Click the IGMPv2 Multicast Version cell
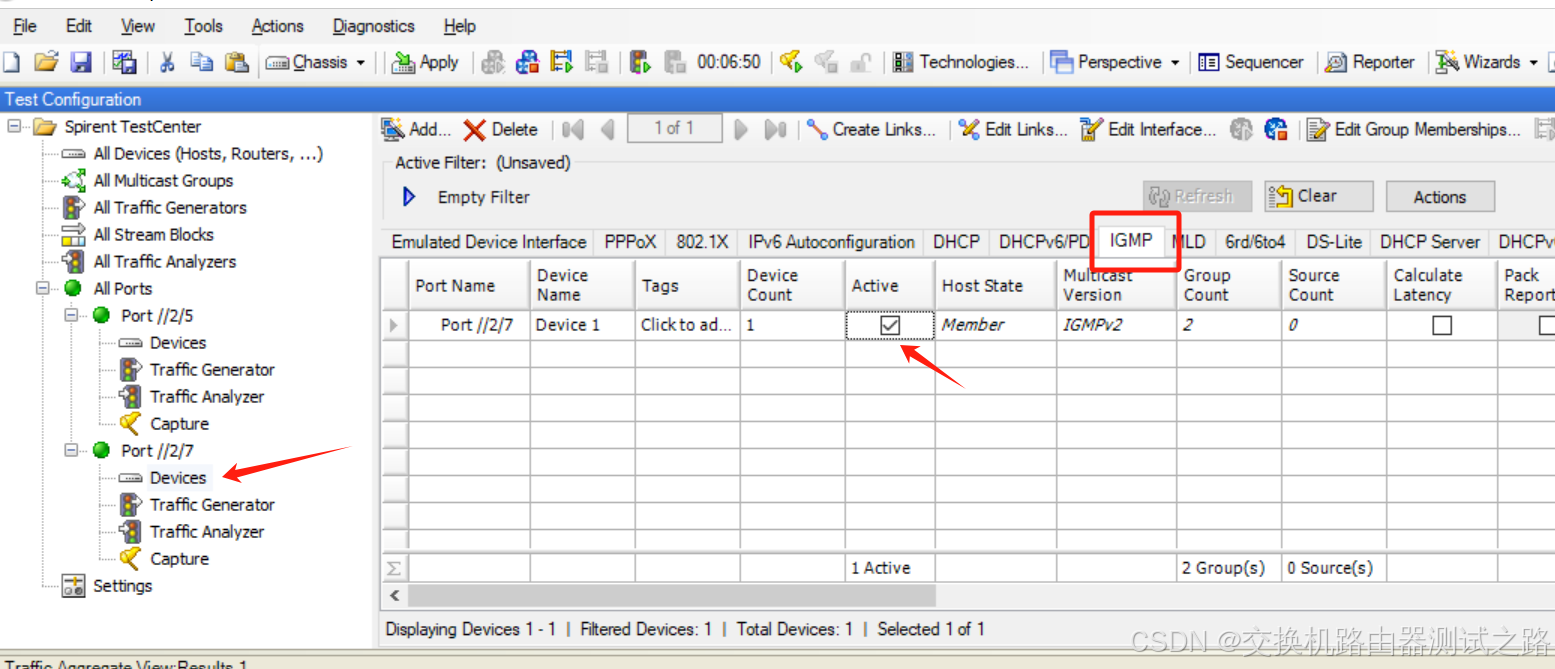1555x669 pixels. [x=1116, y=325]
